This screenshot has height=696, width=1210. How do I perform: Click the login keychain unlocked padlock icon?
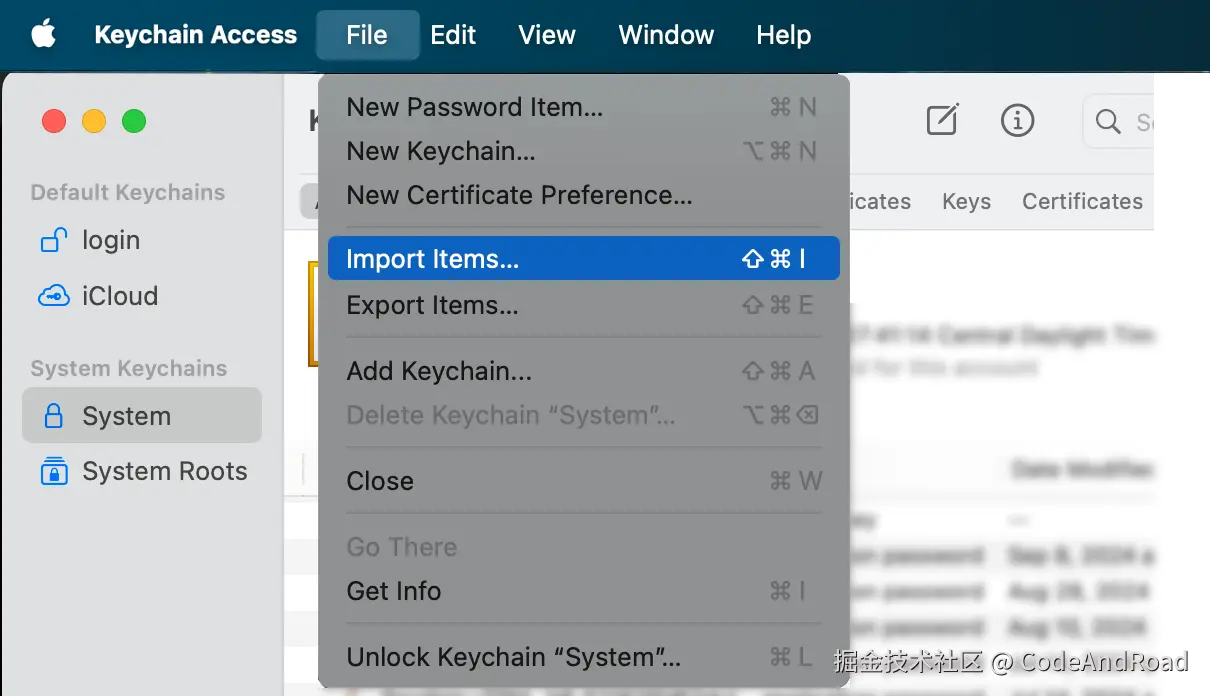(53, 241)
